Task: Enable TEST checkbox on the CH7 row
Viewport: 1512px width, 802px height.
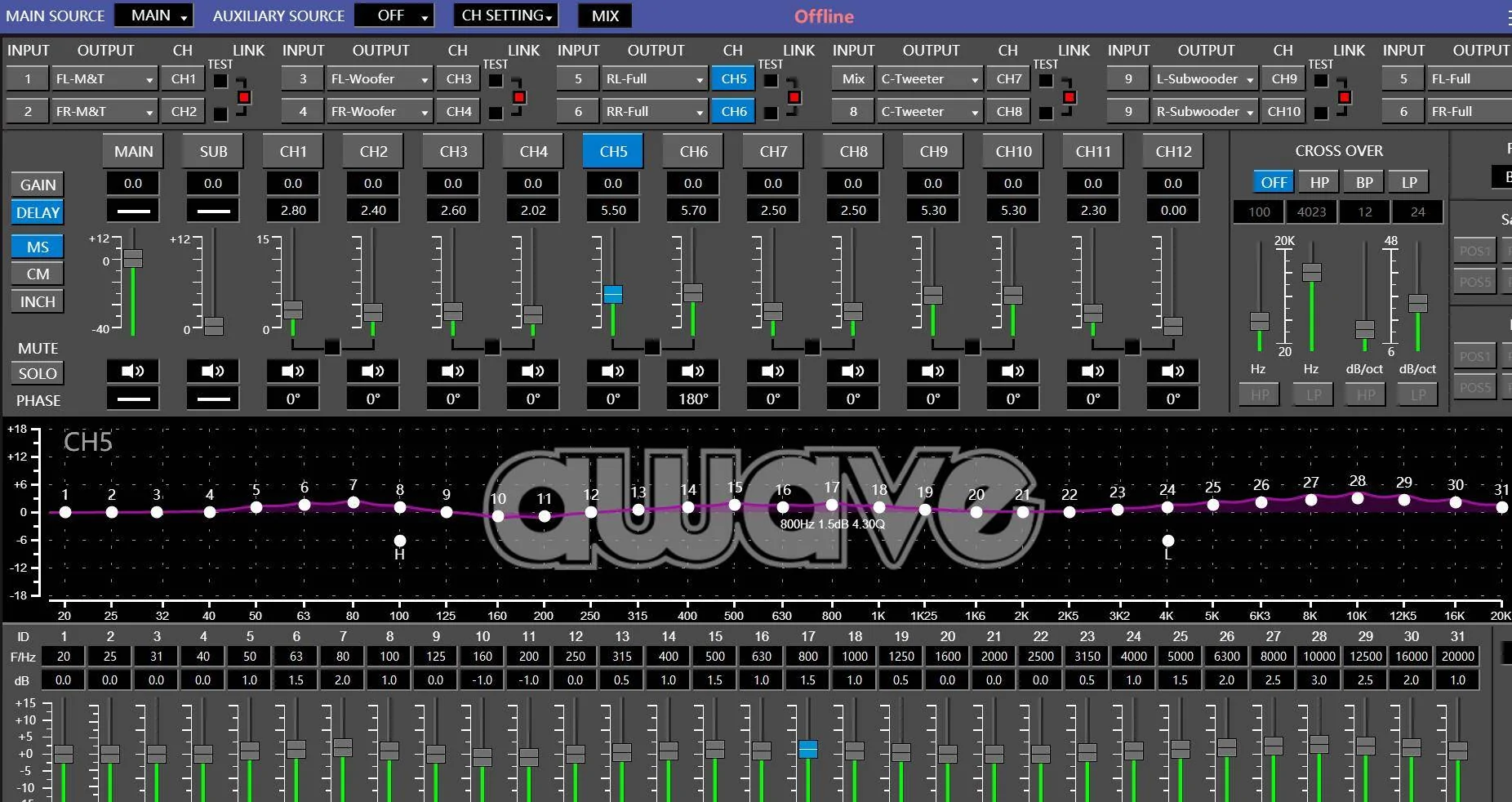Action: [1046, 81]
